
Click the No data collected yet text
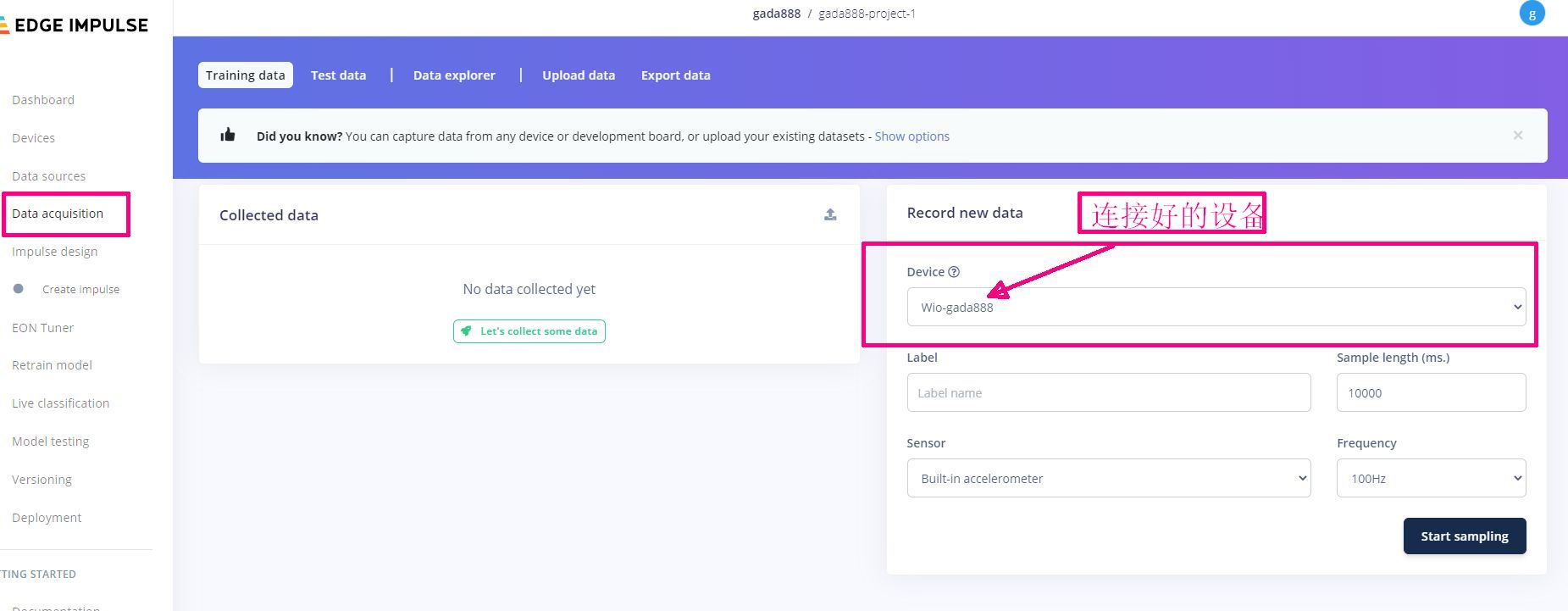pyautogui.click(x=529, y=289)
